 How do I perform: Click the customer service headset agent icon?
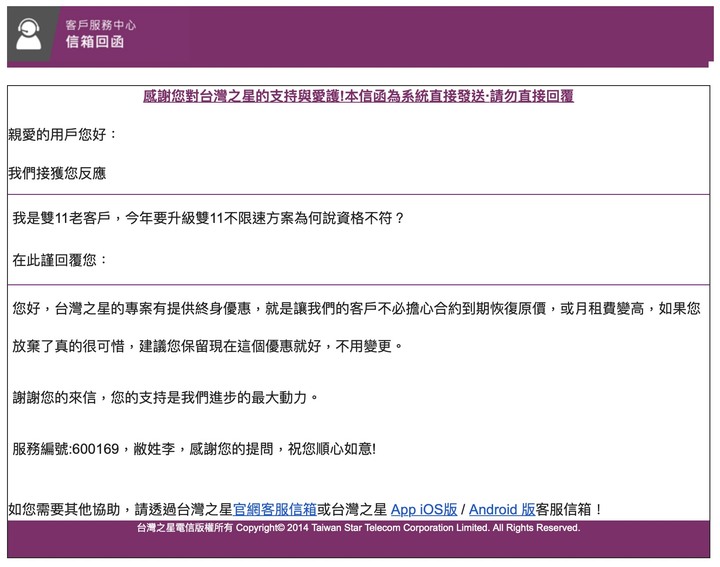point(28,34)
